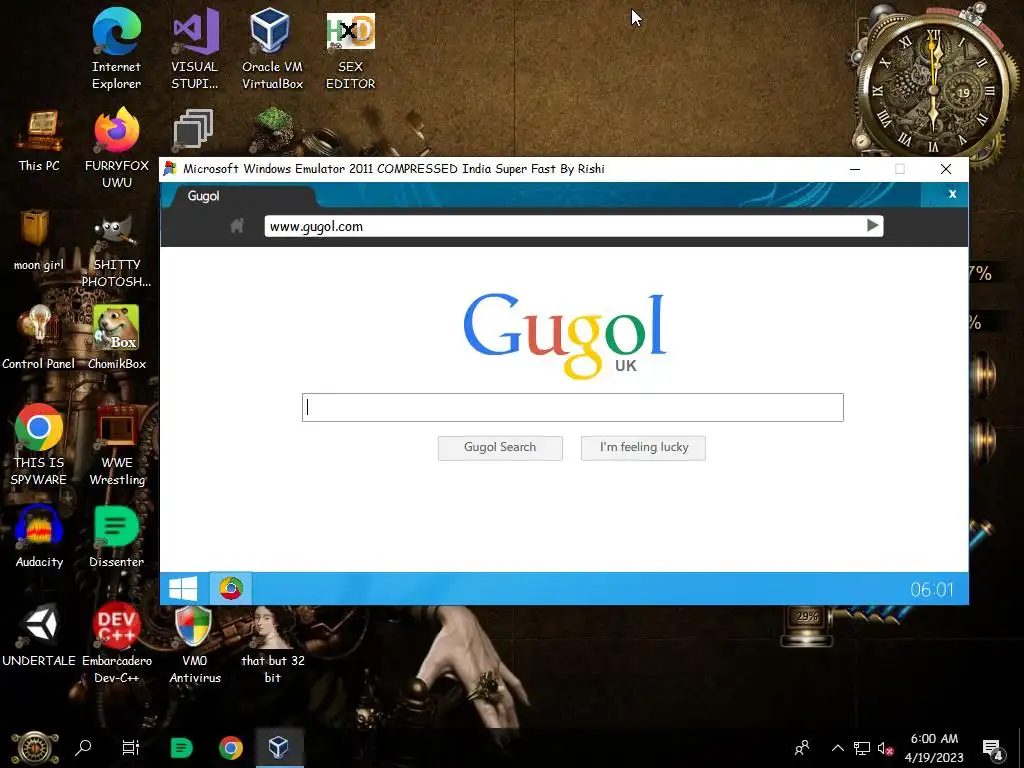This screenshot has width=1024, height=768.
Task: Focus the Gugol search text box
Action: pyautogui.click(x=573, y=408)
